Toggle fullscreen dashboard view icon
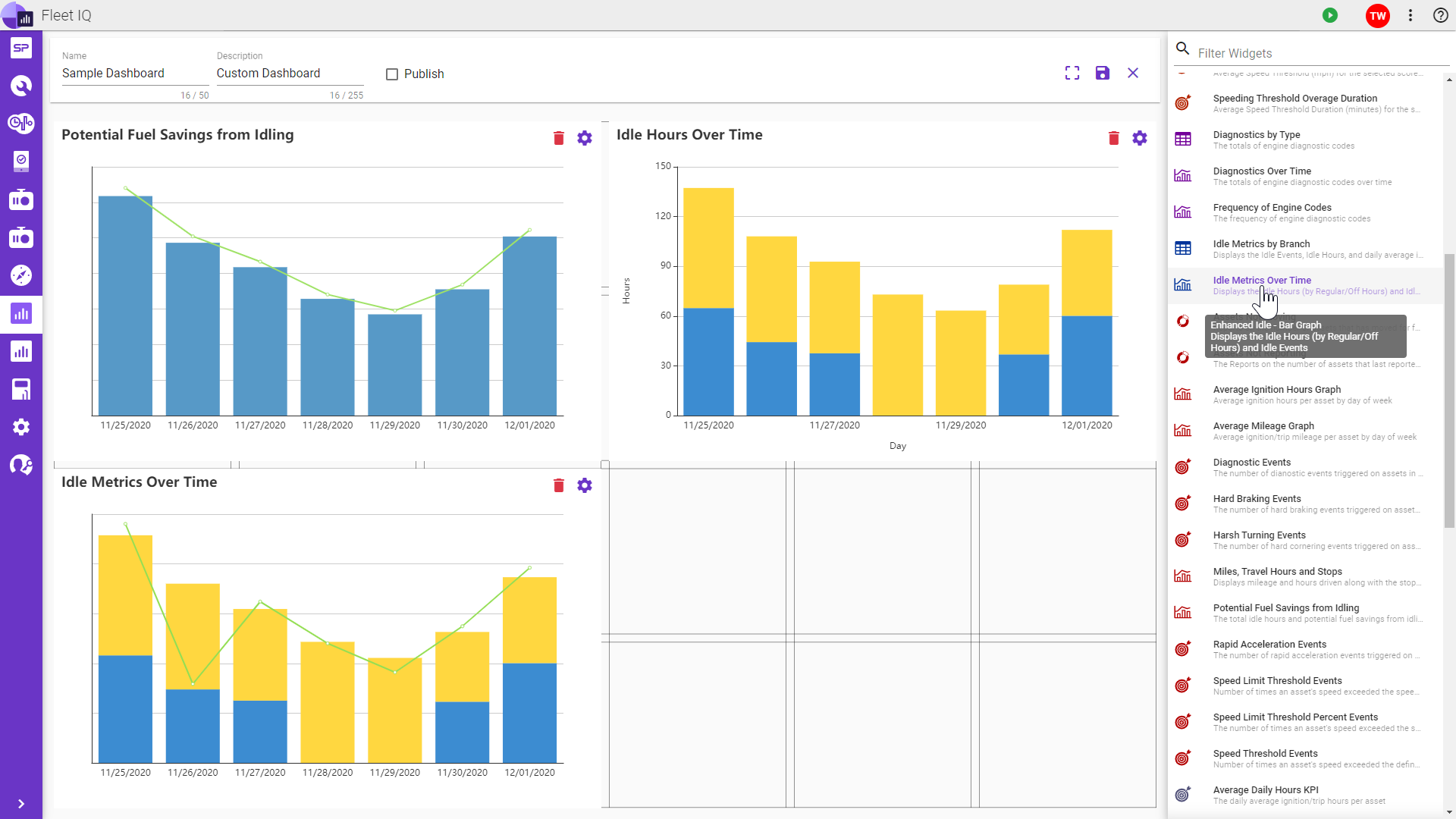The width and height of the screenshot is (1456, 819). (x=1072, y=73)
